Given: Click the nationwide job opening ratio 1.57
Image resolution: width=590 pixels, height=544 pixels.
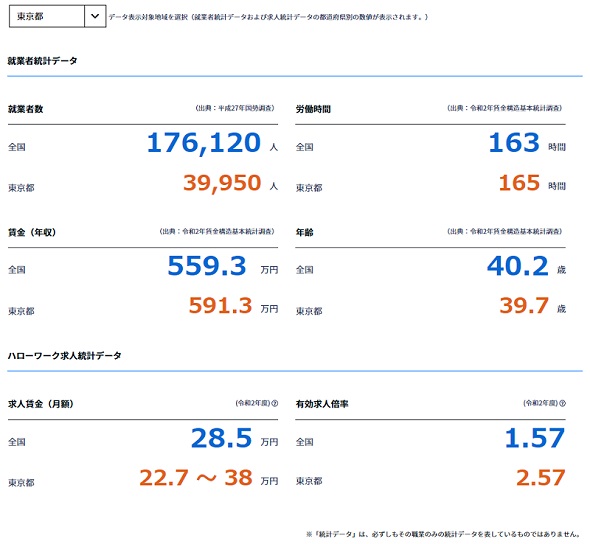Looking at the screenshot, I should (535, 438).
